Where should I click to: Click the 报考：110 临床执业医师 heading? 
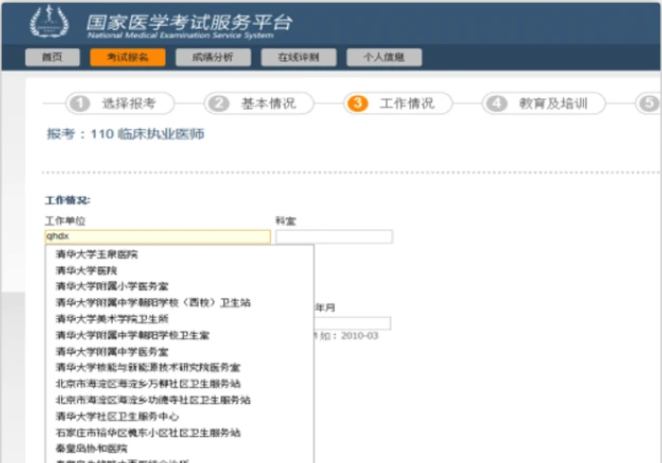pos(125,134)
